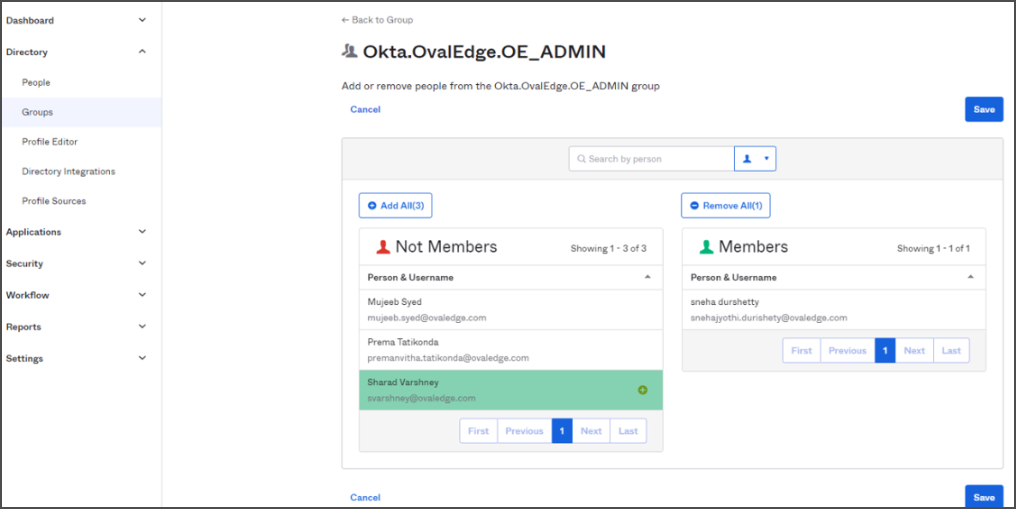Select Mujeeb Syed in Not Members list
The width and height of the screenshot is (1016, 509).
(x=511, y=310)
